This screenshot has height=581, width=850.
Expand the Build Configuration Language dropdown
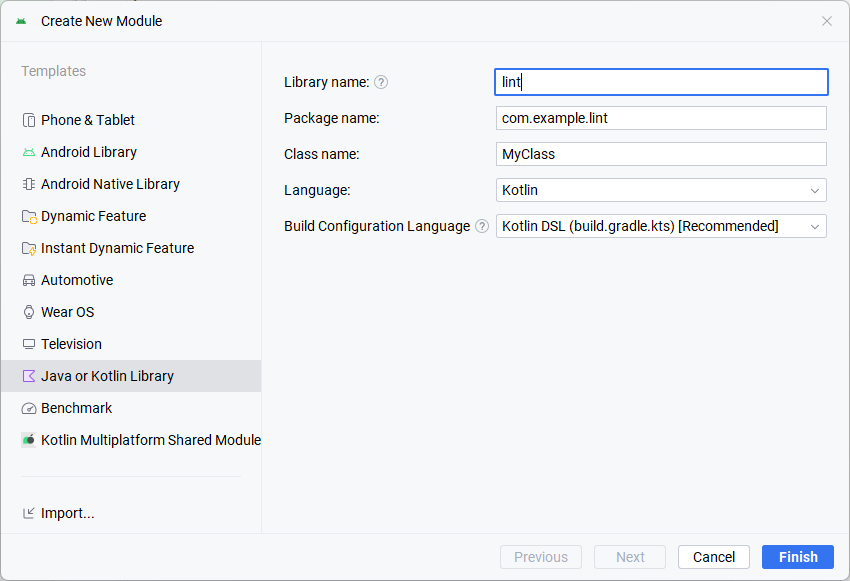point(661,226)
